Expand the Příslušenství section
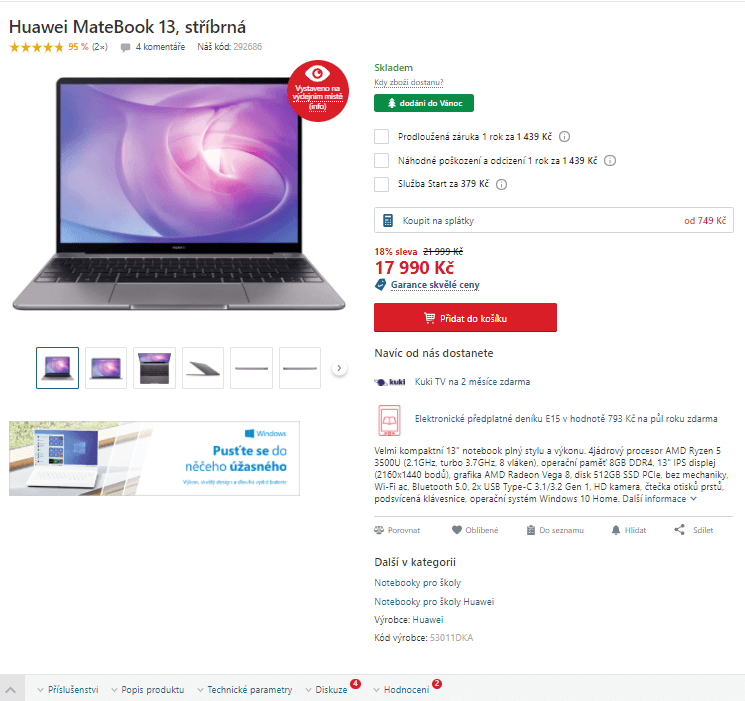Image resolution: width=745 pixels, height=701 pixels. click(x=68, y=690)
